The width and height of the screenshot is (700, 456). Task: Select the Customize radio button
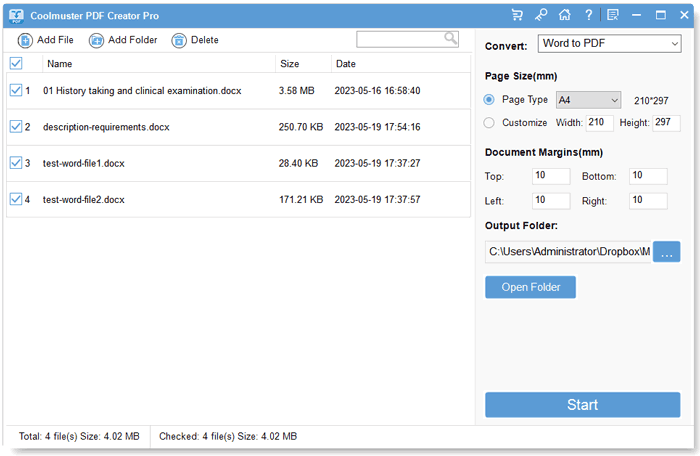[489, 122]
